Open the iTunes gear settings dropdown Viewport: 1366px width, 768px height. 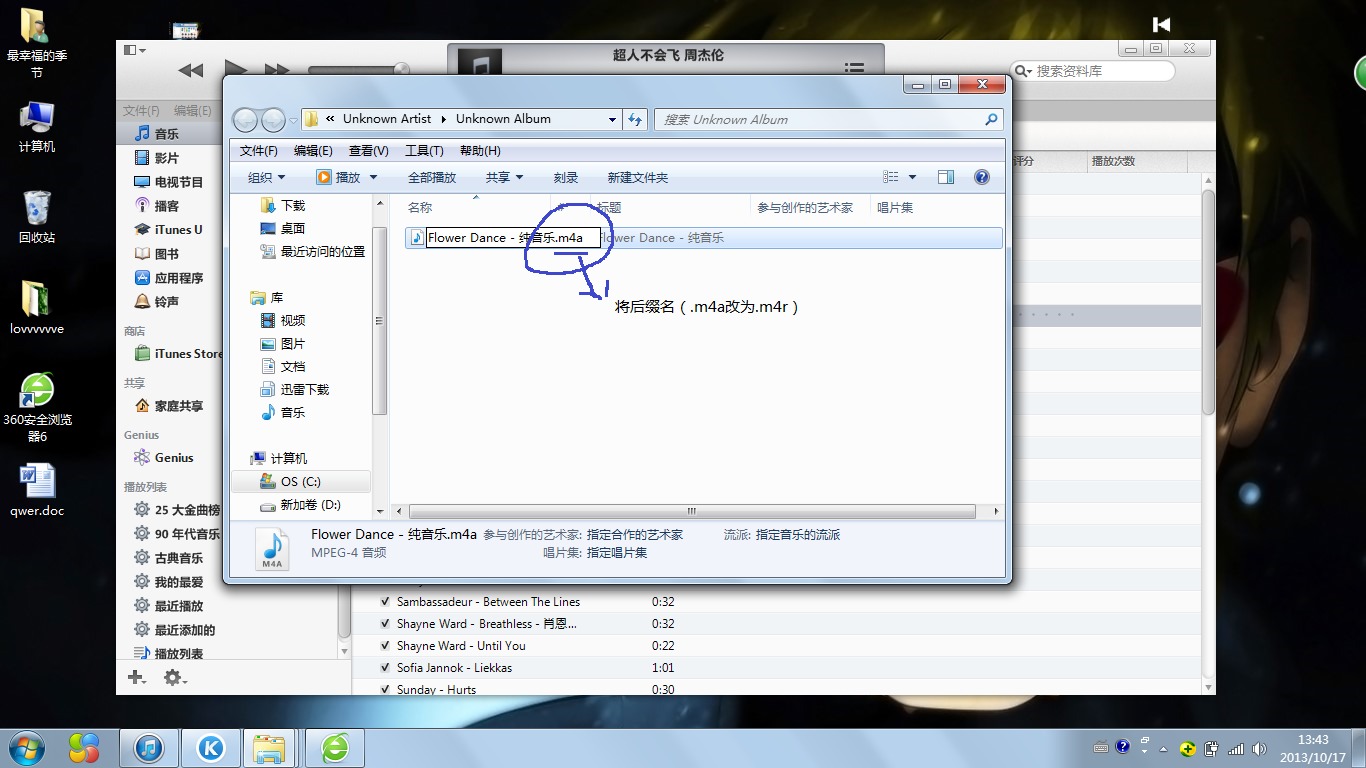tap(175, 678)
